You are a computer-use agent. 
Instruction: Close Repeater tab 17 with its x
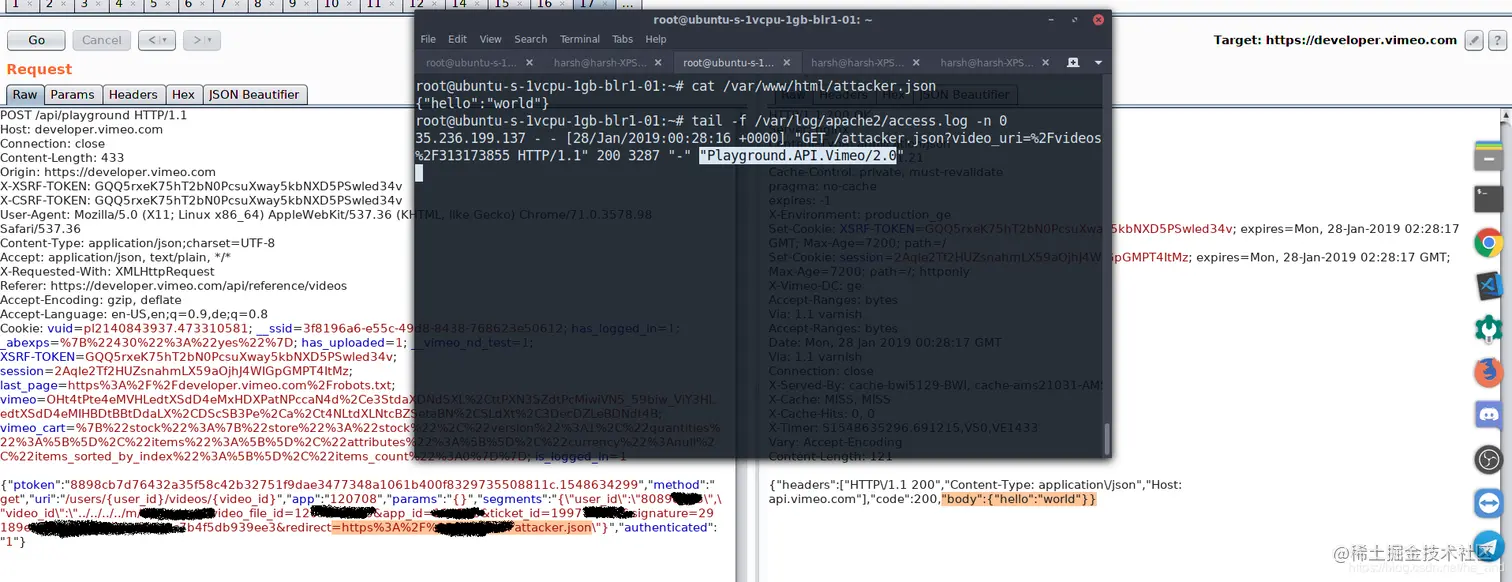tap(606, 4)
